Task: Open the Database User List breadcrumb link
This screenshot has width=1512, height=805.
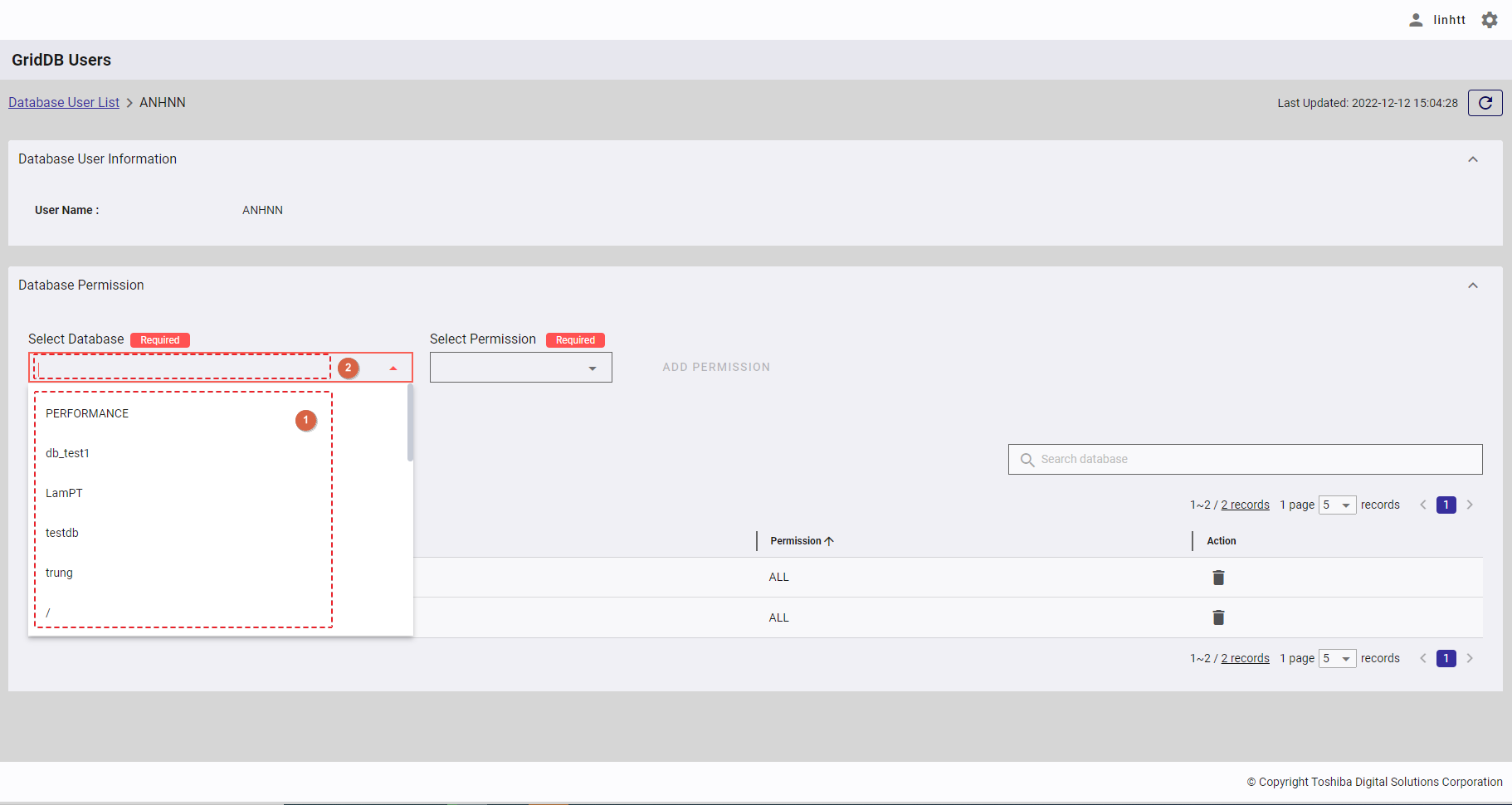Action: pyautogui.click(x=64, y=102)
